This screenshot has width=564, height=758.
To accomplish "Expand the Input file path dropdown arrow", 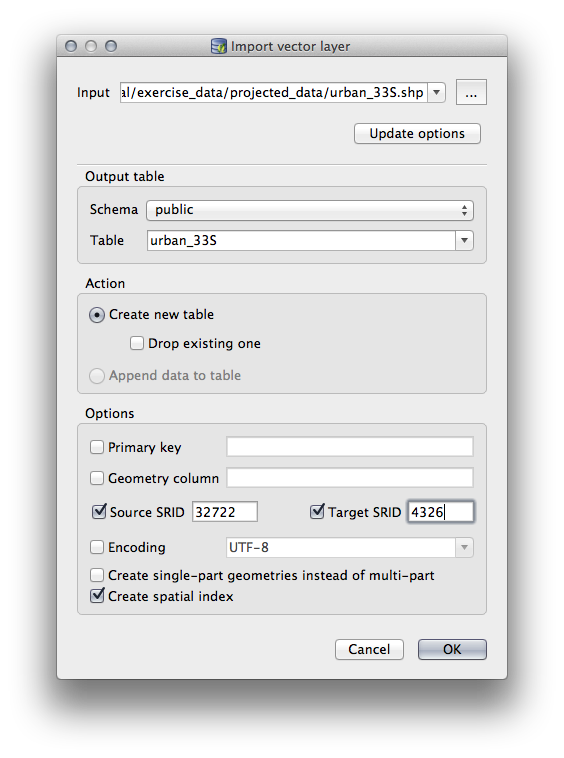I will (x=436, y=92).
